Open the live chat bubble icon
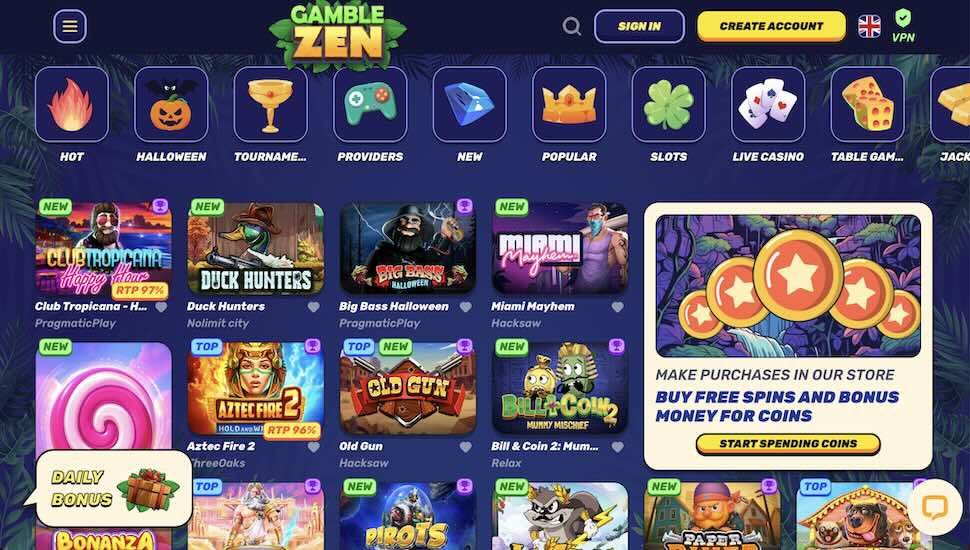Image resolution: width=970 pixels, height=550 pixels. coord(935,507)
